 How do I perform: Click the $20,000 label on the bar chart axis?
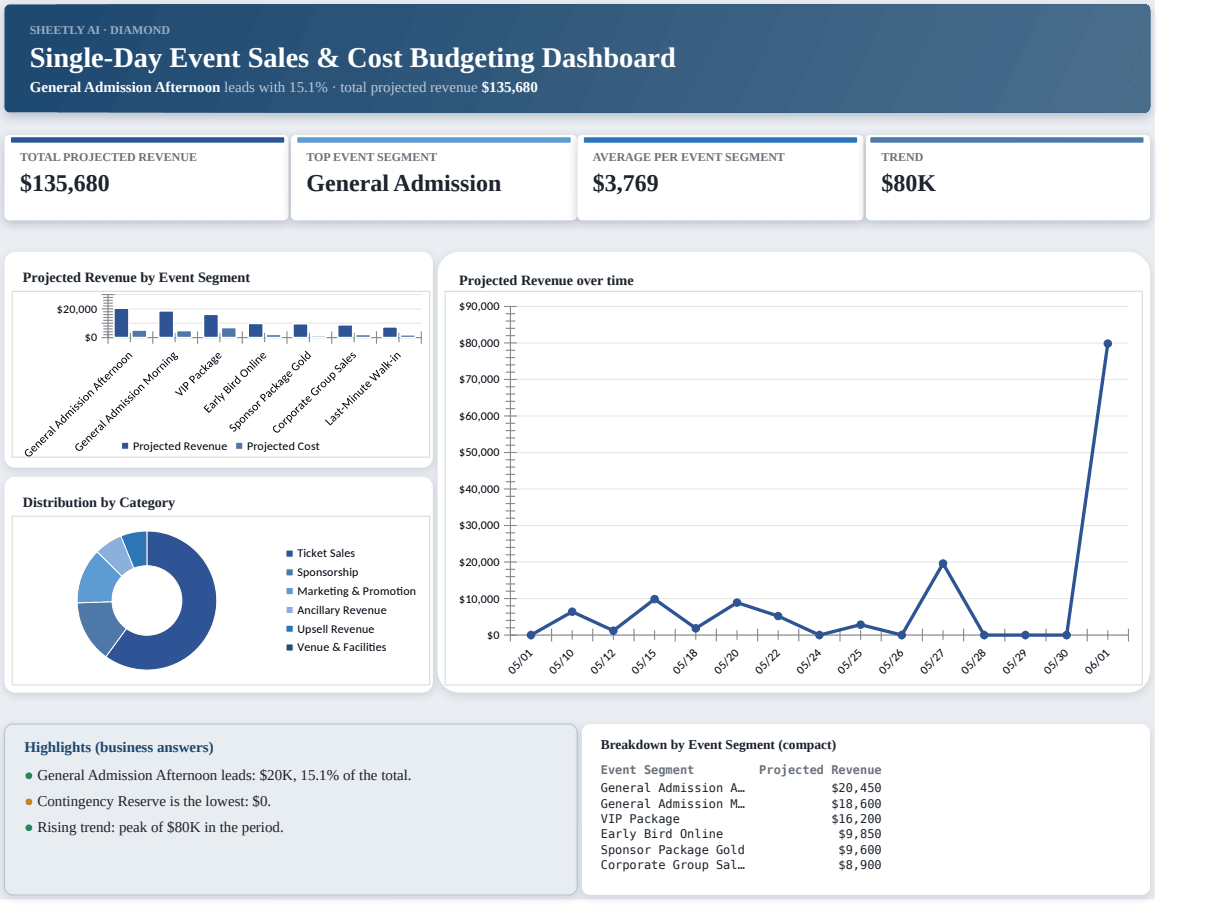click(77, 310)
